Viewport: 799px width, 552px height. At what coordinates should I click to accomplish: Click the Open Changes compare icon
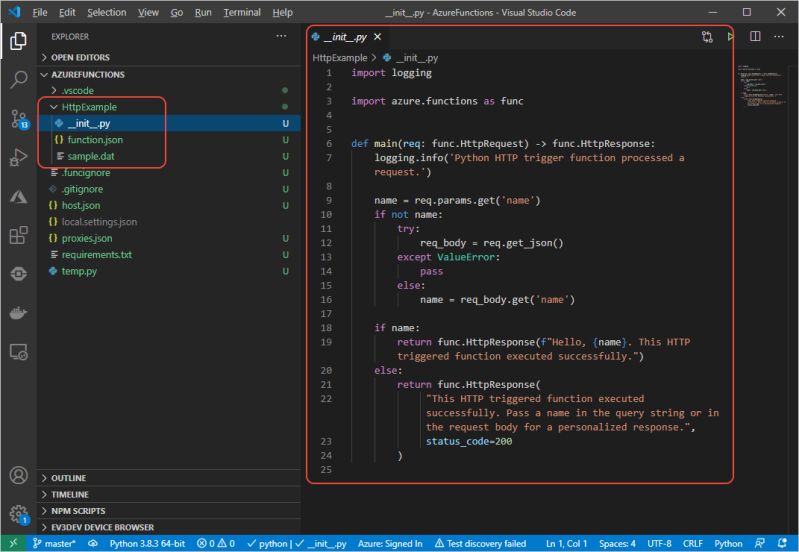[707, 37]
